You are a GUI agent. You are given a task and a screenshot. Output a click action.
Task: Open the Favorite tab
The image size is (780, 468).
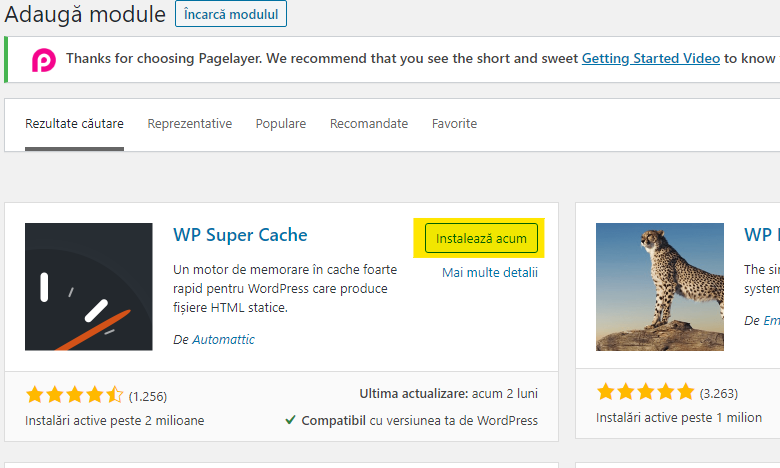pyautogui.click(x=454, y=124)
